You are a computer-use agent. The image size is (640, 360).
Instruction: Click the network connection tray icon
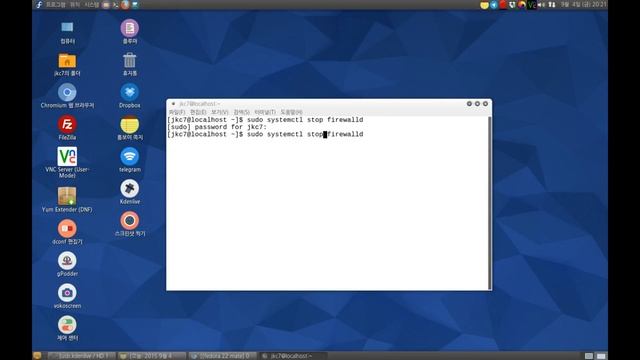551,5
